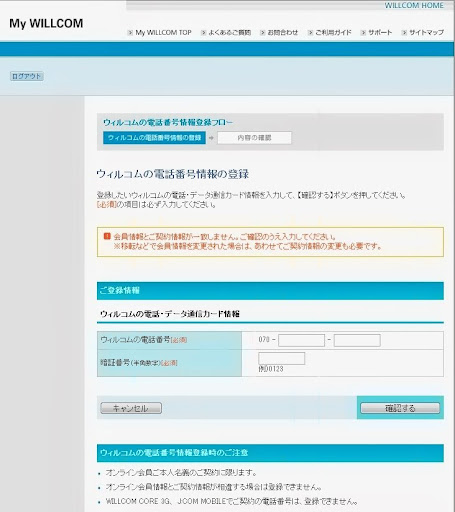Click the オンライン会員ご本人名義 note line
Screen dimensions: 455x512
coord(181,473)
